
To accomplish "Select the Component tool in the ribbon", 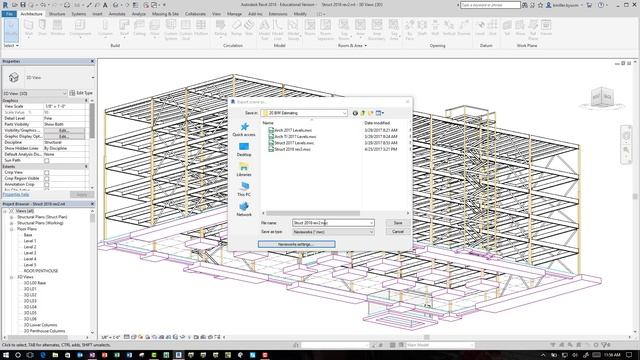I will (x=80, y=28).
